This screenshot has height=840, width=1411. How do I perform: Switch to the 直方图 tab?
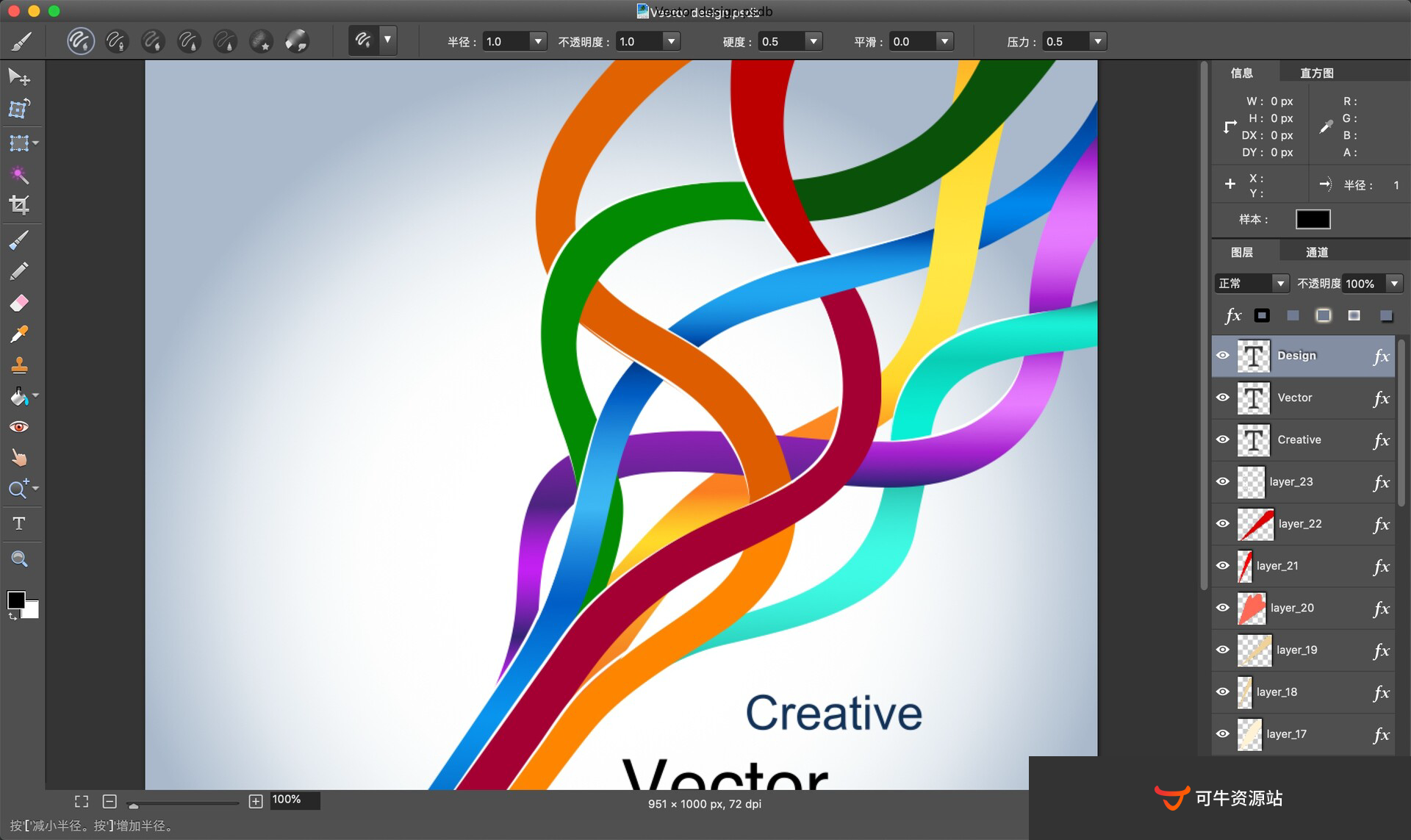click(x=1315, y=72)
